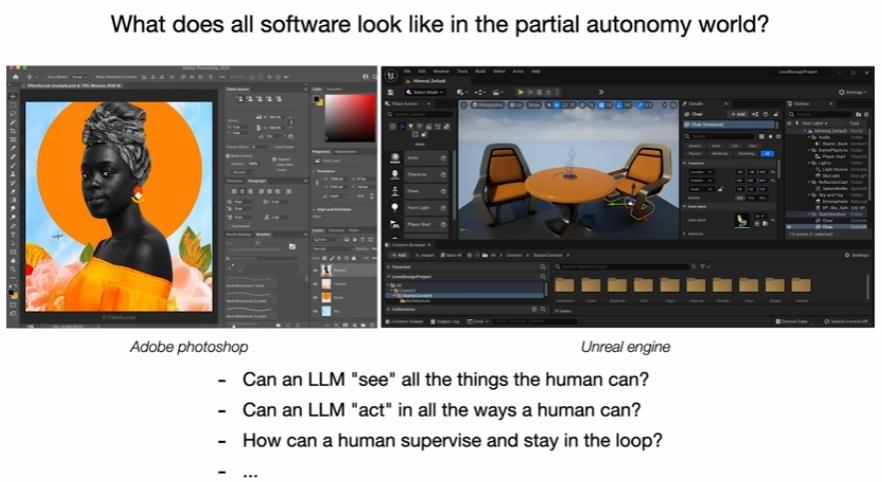Open the File menu in Unreal Engine
The image size is (882, 482).
[407, 71]
